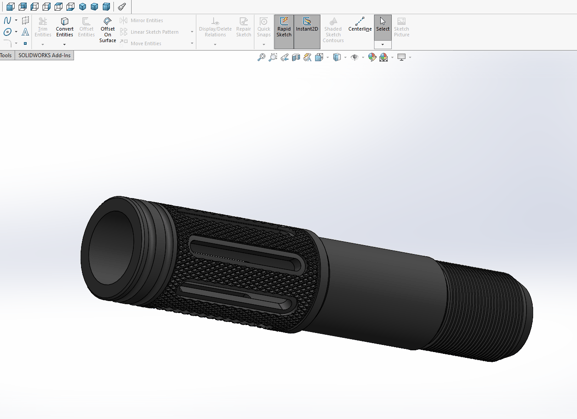This screenshot has height=419, width=577.
Task: Click Zoom to Fit magnifier icon
Action: point(261,57)
